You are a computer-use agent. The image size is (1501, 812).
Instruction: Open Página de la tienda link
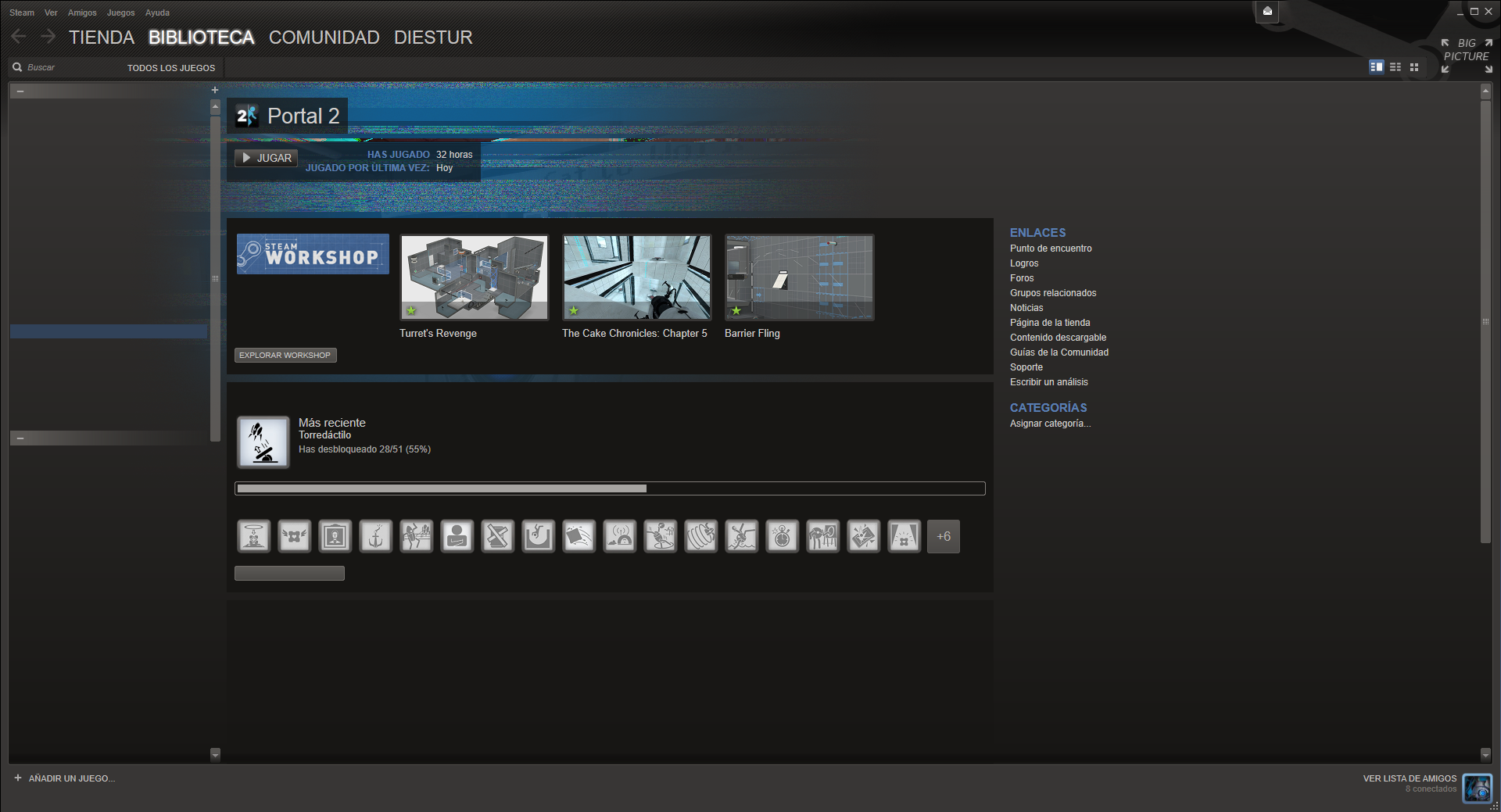point(1050,323)
